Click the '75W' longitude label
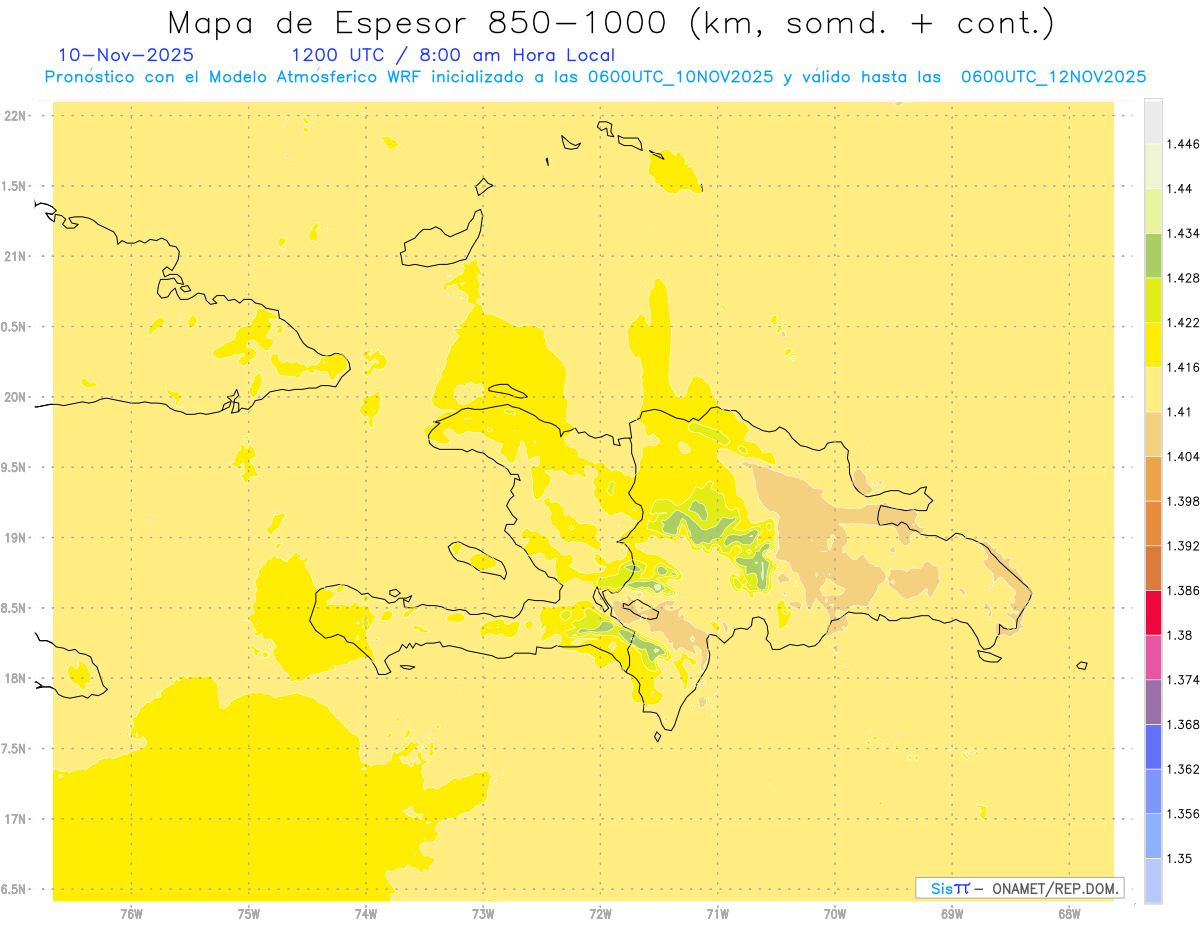The width and height of the screenshot is (1200, 927). pos(249,913)
